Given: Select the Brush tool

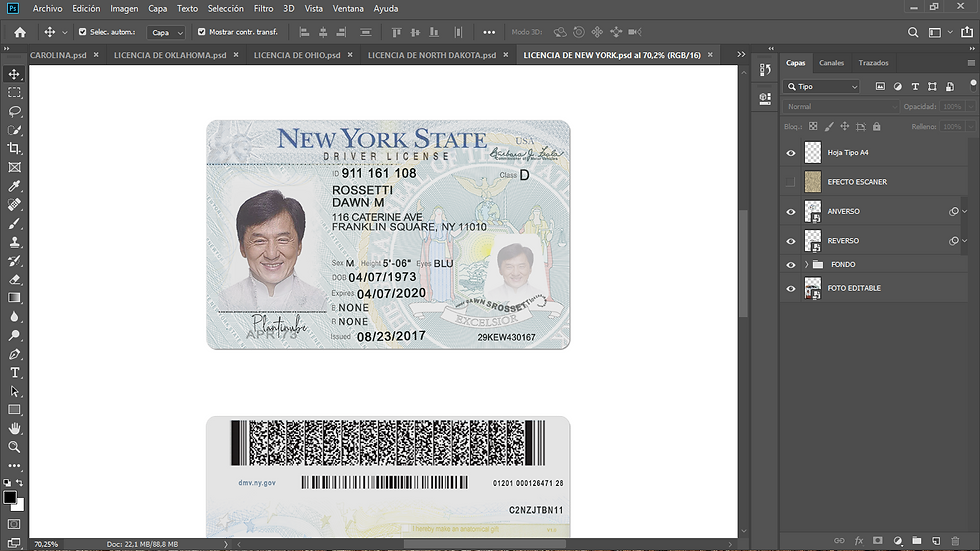Looking at the screenshot, I should (x=15, y=223).
